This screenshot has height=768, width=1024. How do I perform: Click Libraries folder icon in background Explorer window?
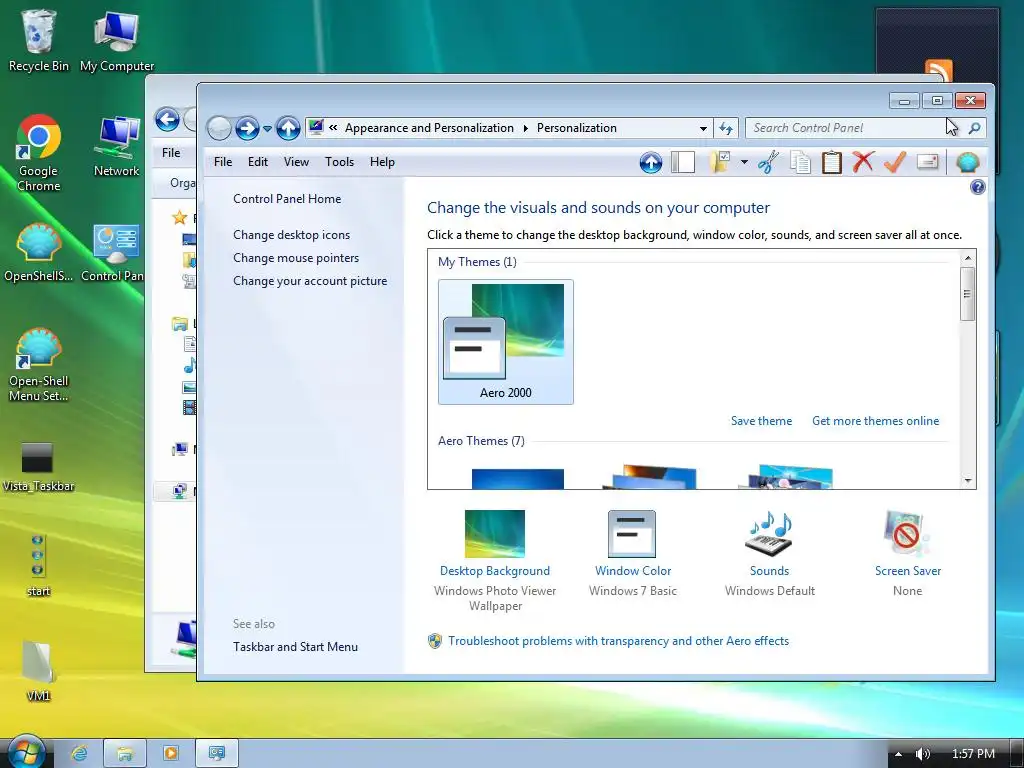[x=180, y=324]
